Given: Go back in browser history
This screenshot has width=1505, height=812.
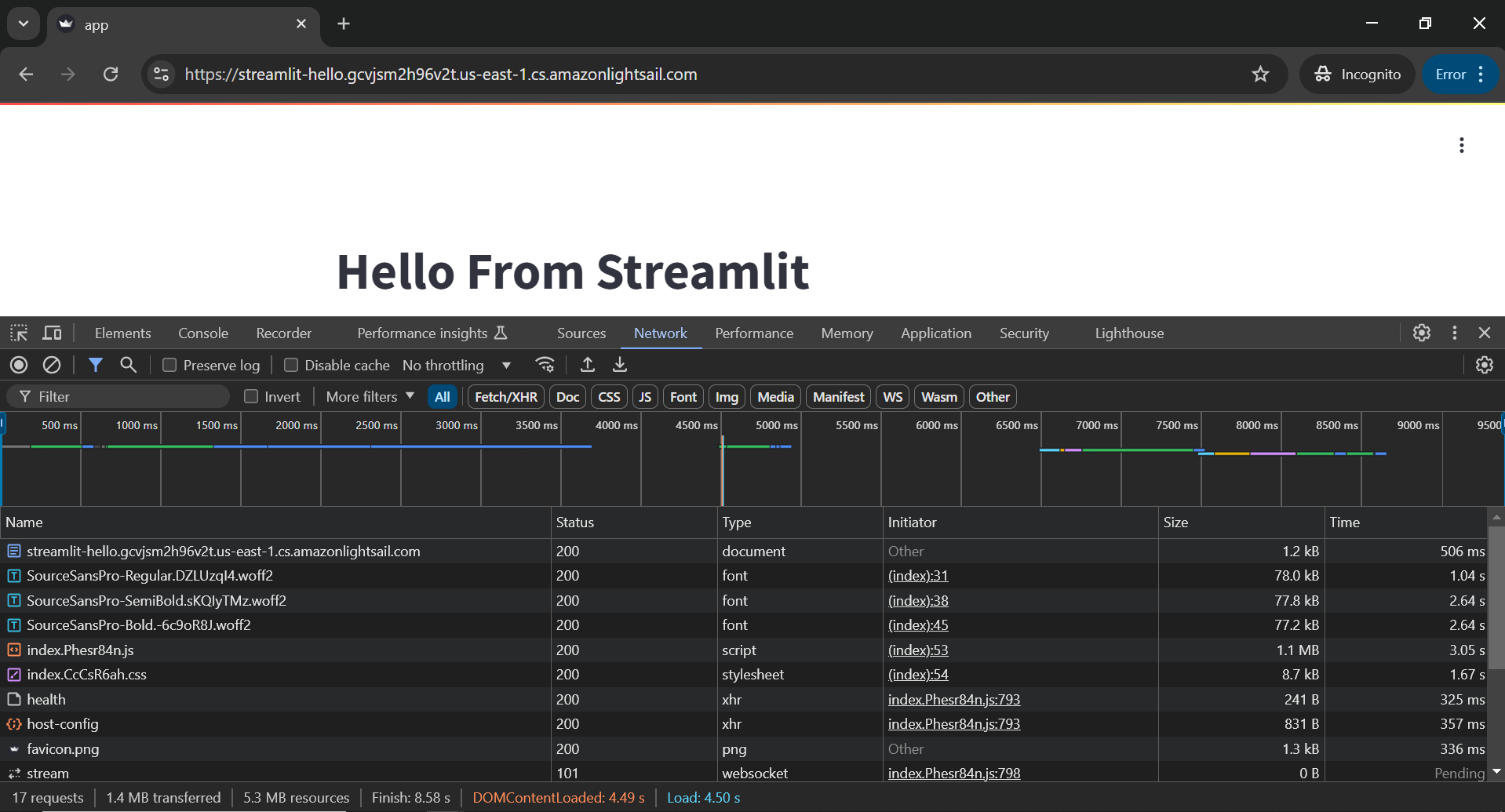Looking at the screenshot, I should [x=26, y=75].
